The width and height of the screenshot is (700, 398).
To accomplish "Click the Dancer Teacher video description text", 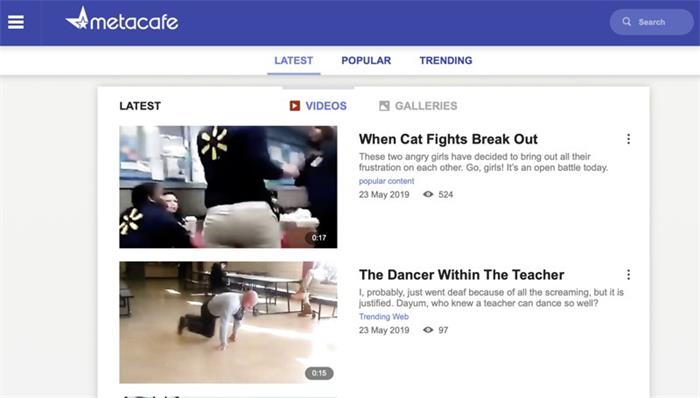I will (492, 298).
